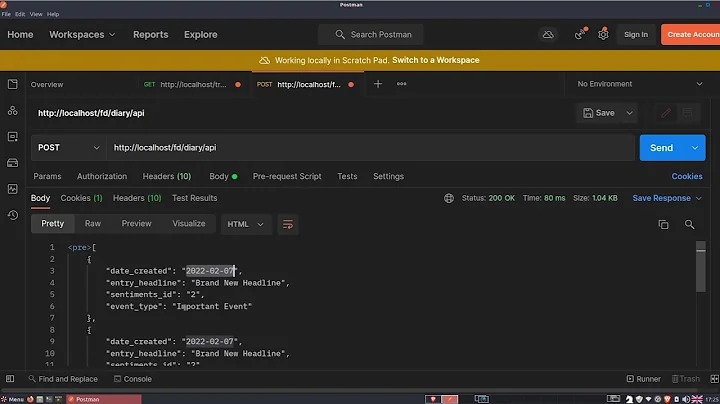Open the request Params tab

(x=47, y=176)
